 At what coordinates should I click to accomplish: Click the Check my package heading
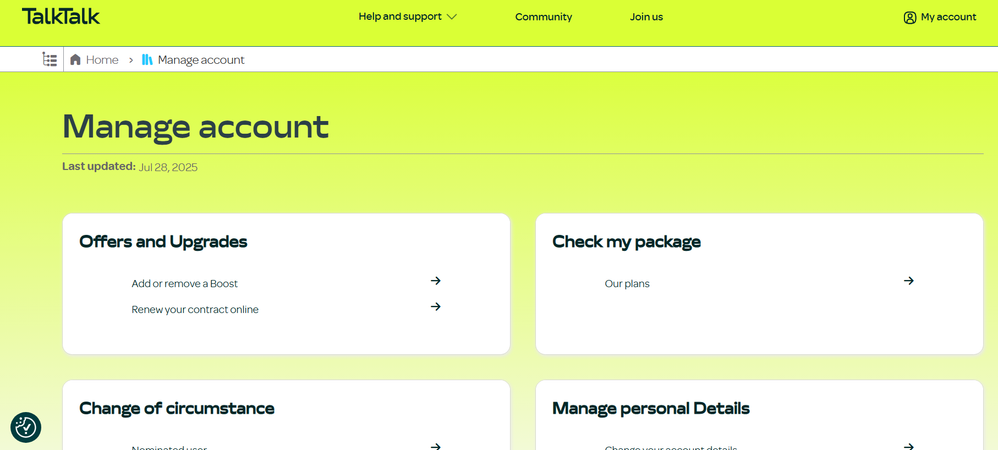point(626,242)
